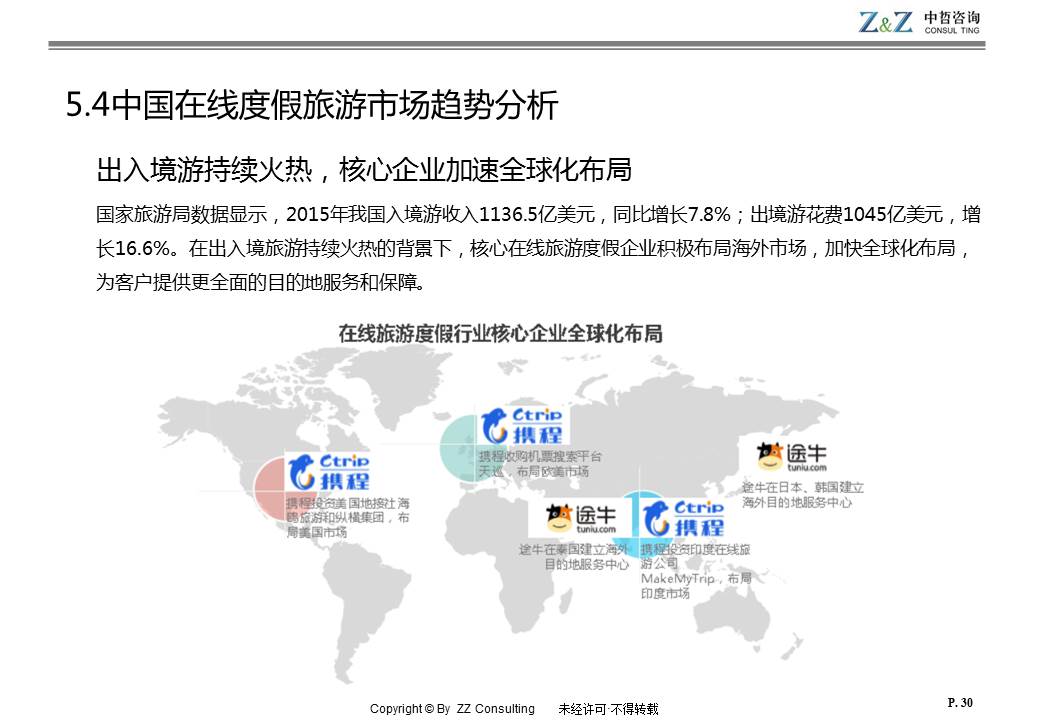This screenshot has height=720, width=1040.
Task: Click the MakeMyTrip India market caption
Action: 696,571
